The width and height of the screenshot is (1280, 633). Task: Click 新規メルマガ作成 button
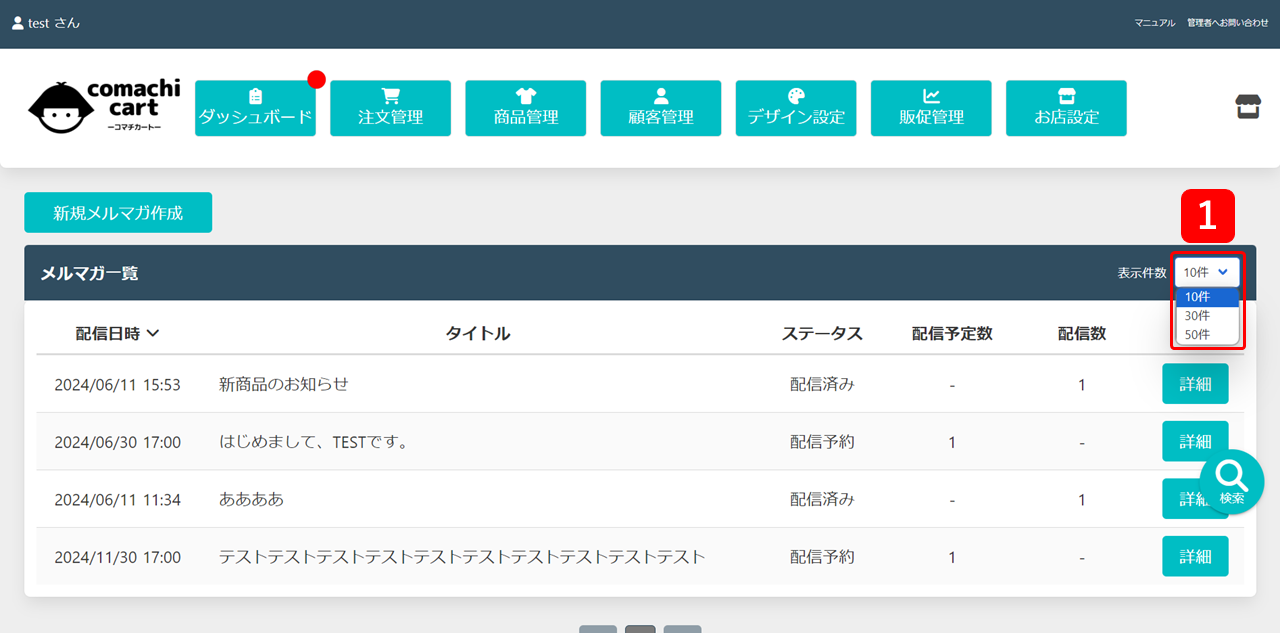pos(118,212)
